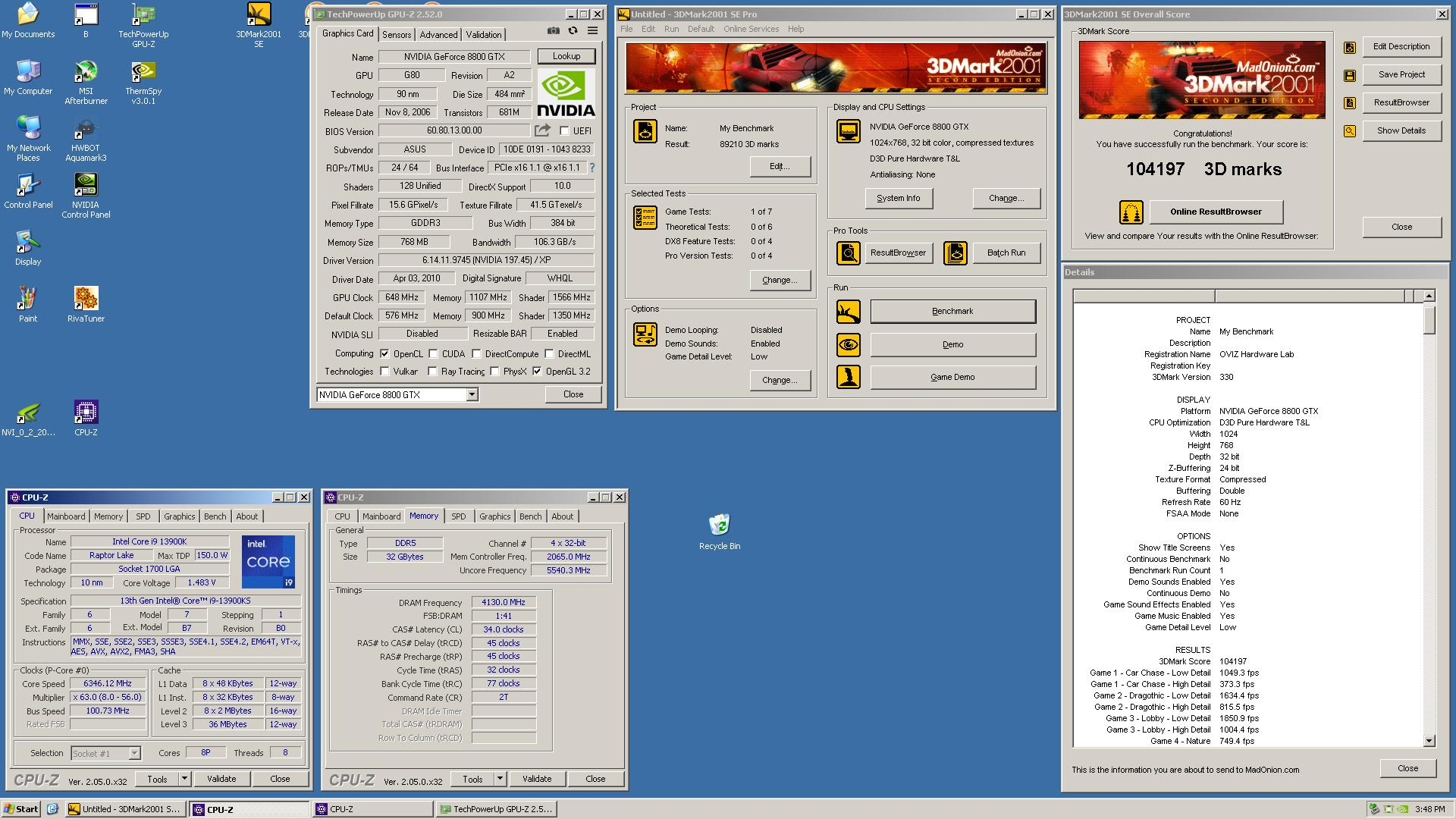The height and width of the screenshot is (819, 1456).
Task: Click Validate button in left CPU-Z window
Action: tap(221, 779)
